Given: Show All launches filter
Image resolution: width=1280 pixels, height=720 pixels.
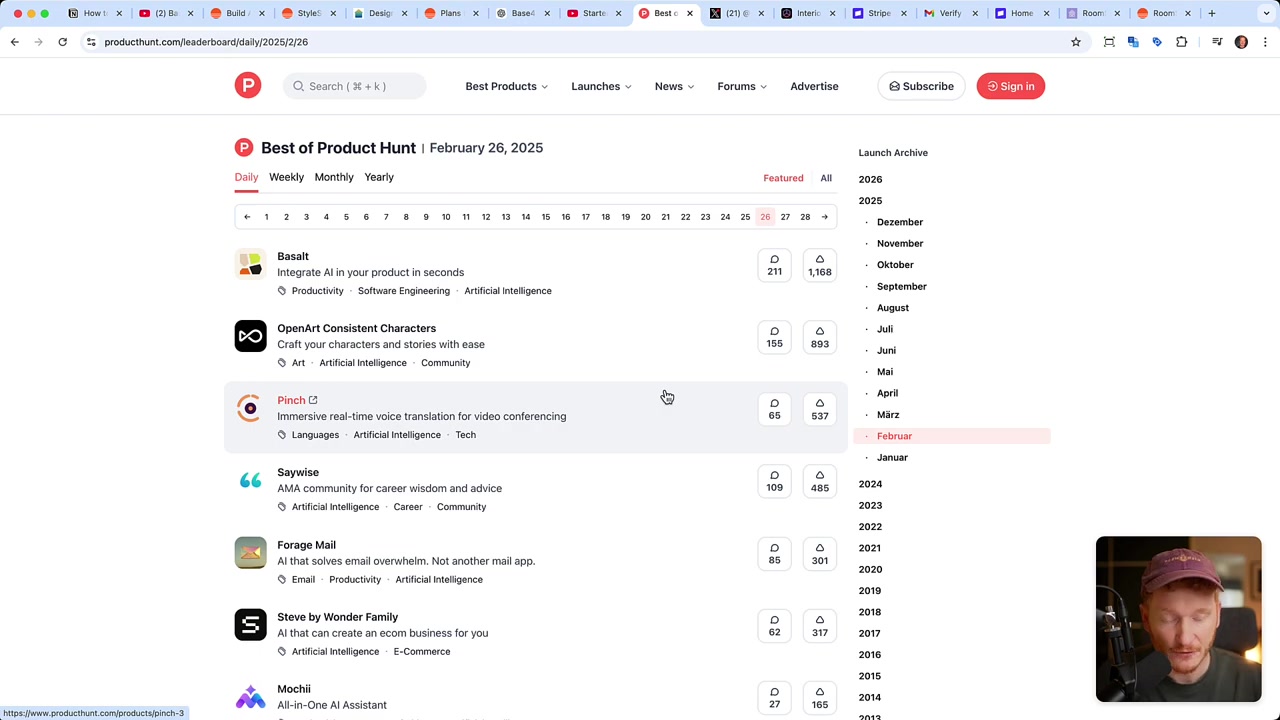Looking at the screenshot, I should [x=826, y=178].
